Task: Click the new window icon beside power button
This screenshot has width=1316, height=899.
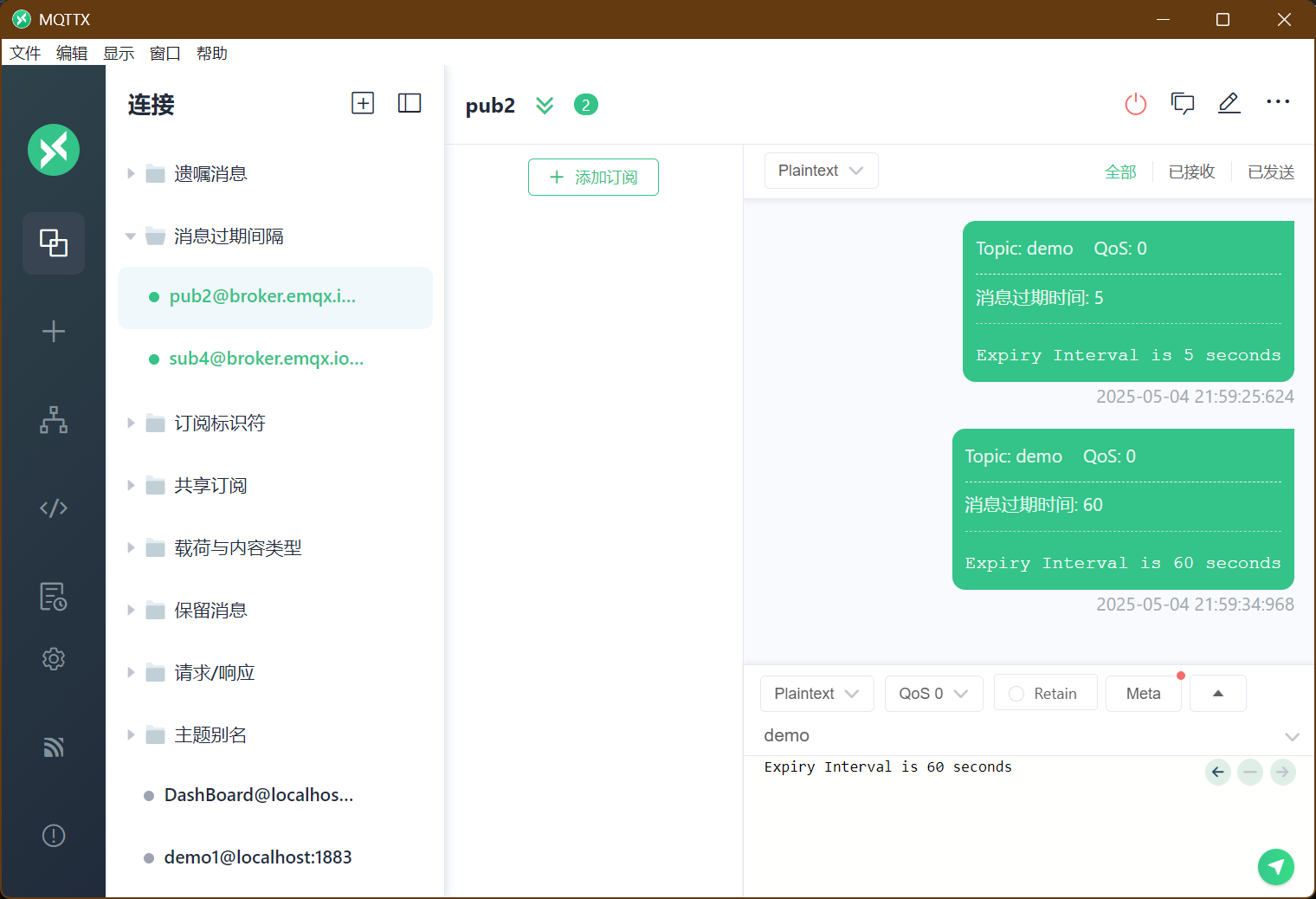Action: tap(1182, 103)
